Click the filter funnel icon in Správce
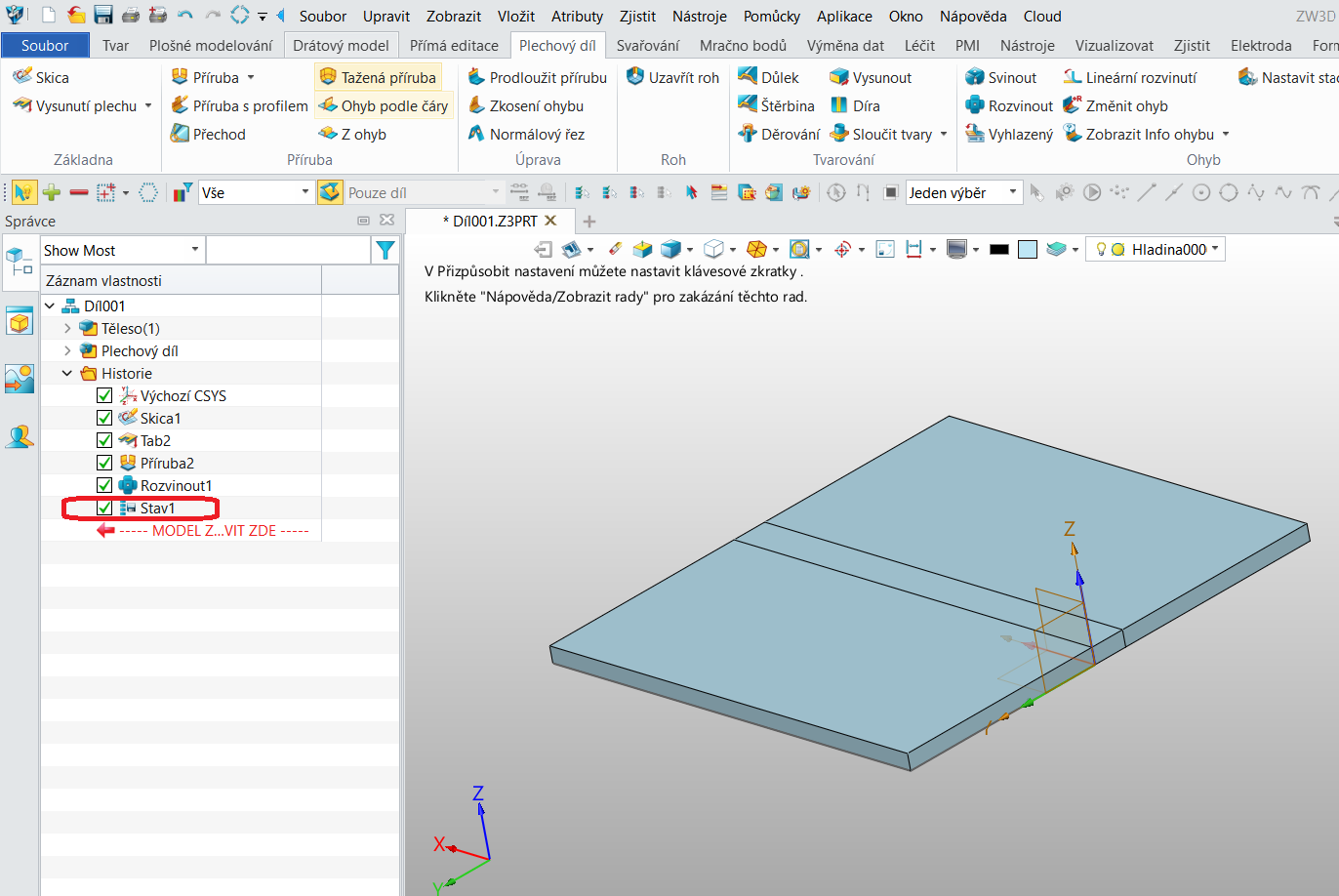This screenshot has width=1339, height=896. 385,251
